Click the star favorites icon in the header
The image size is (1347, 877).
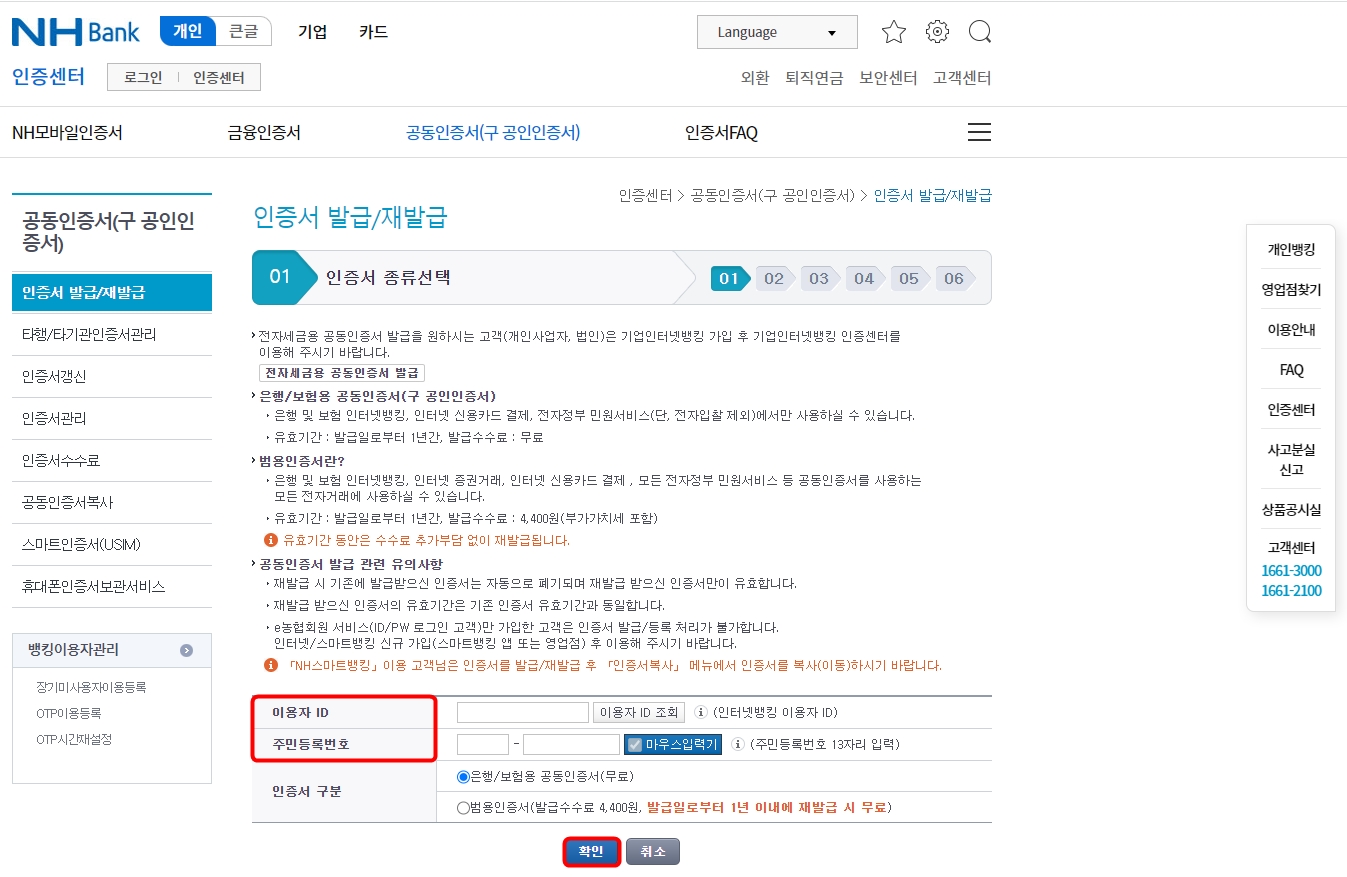[893, 31]
